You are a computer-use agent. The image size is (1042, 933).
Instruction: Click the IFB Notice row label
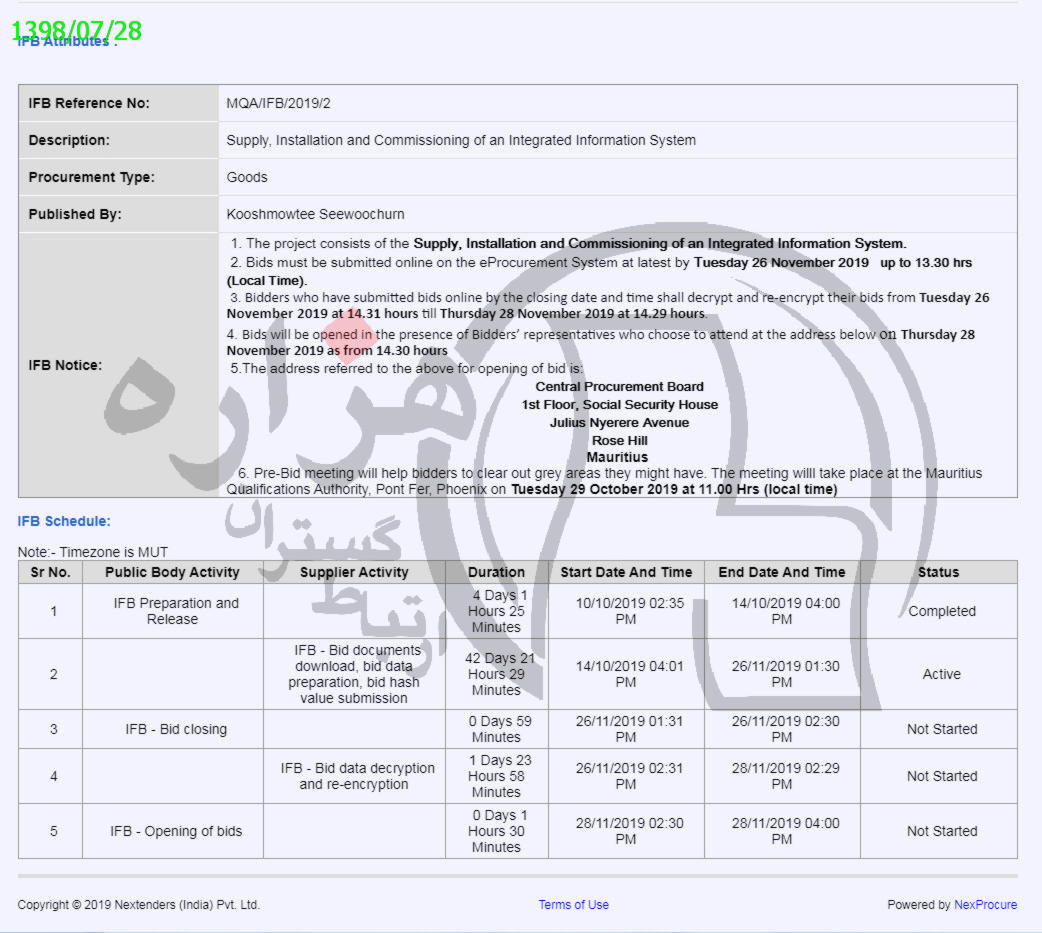click(x=65, y=365)
